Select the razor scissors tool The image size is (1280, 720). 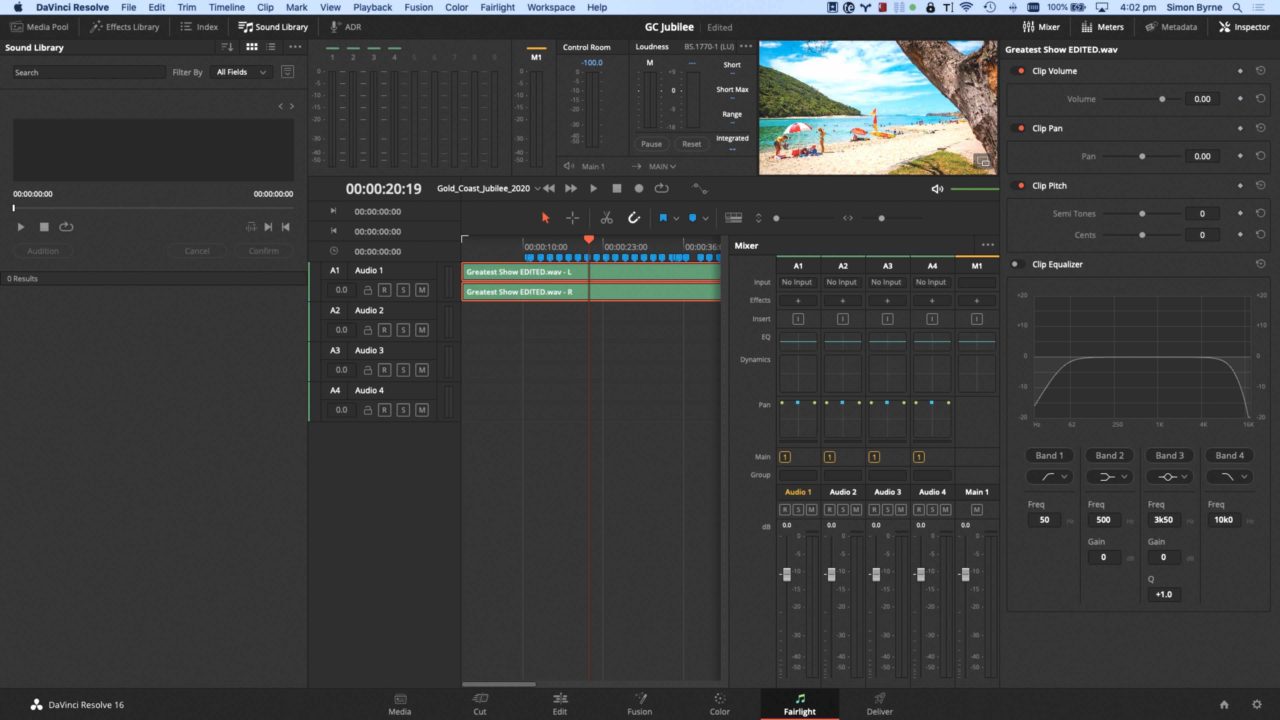pos(606,217)
